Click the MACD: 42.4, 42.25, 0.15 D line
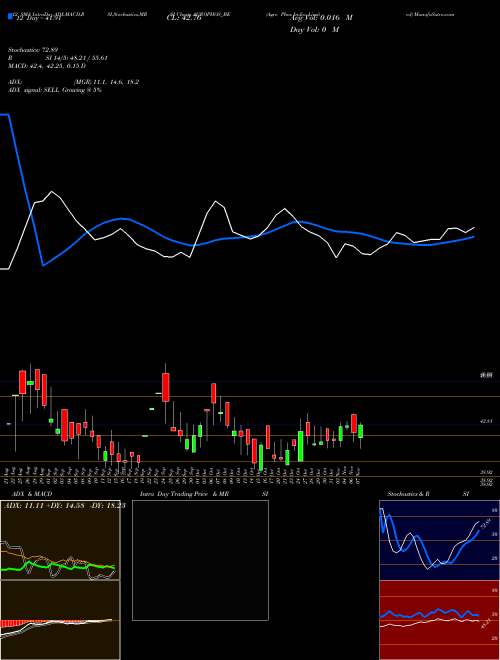The image size is (500, 660). point(47,66)
